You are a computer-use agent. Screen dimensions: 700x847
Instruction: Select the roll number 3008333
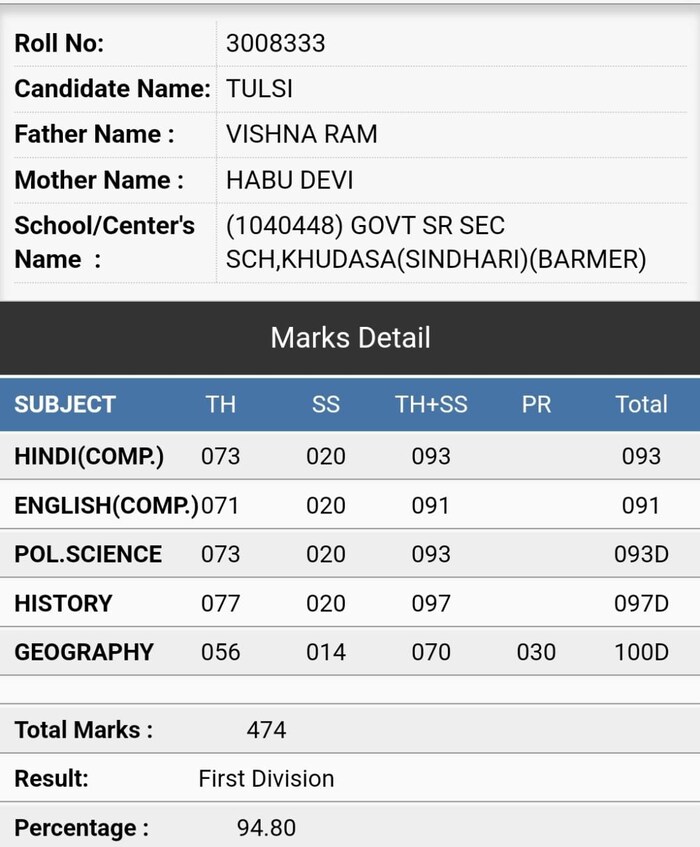(275, 43)
